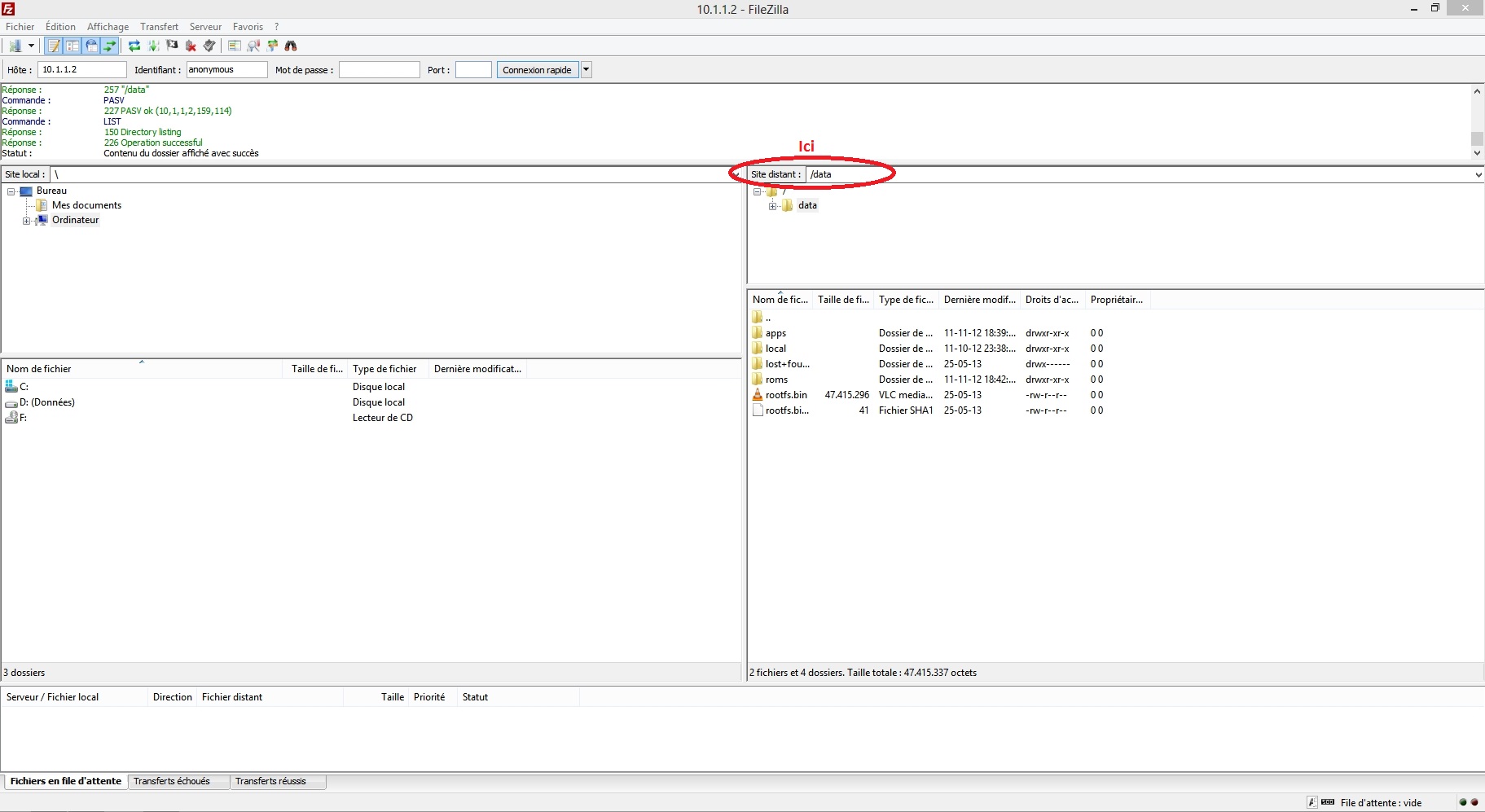
Task: Toggle synchronized browsing icon
Action: coord(272,46)
